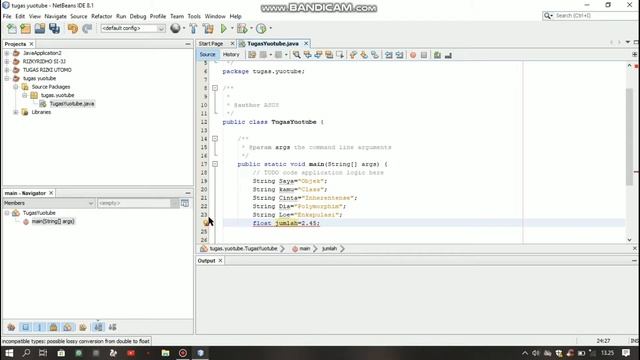Click the Find Selection magnifier icon
The image size is (640, 360).
pos(296,55)
